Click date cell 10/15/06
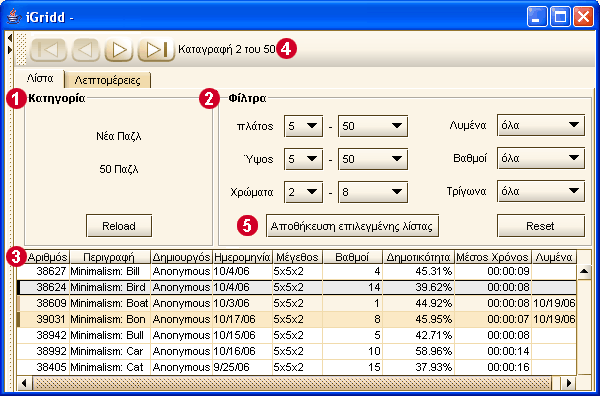 click(234, 336)
